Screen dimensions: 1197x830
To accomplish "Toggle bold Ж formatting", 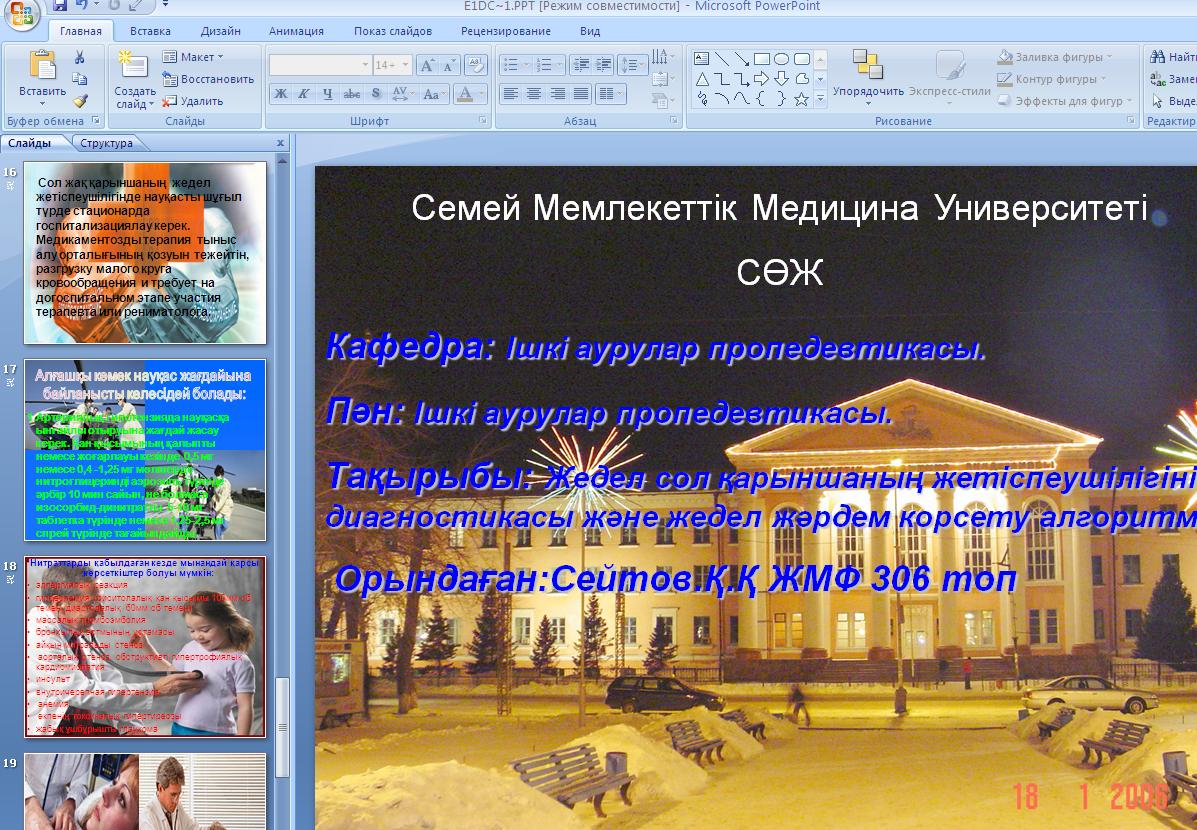I will click(281, 94).
